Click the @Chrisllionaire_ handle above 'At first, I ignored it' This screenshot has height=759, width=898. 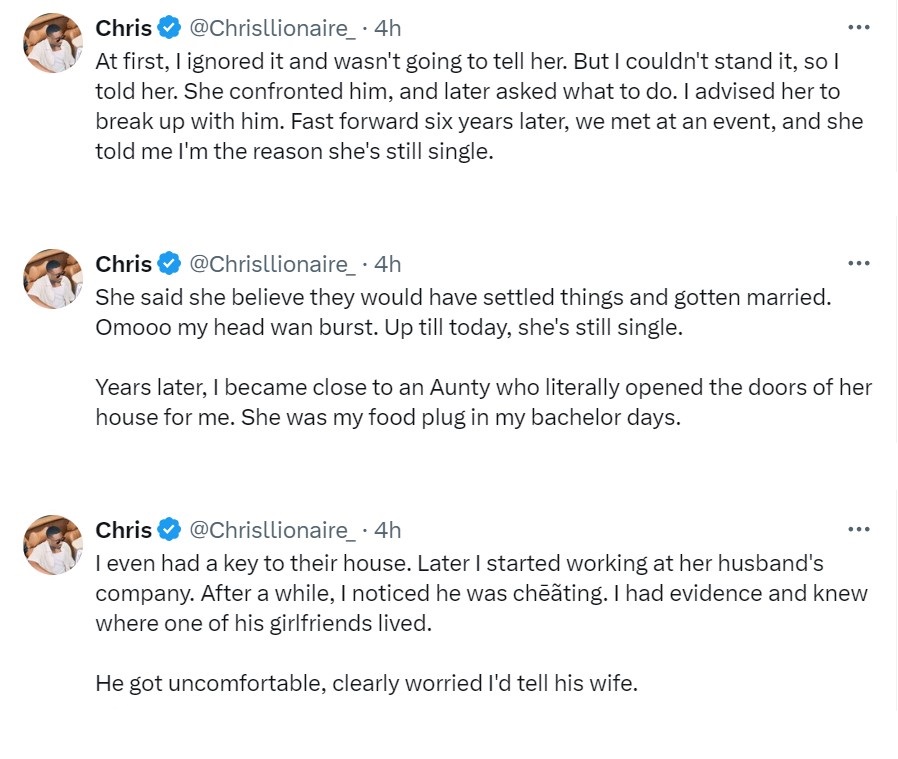point(272,28)
